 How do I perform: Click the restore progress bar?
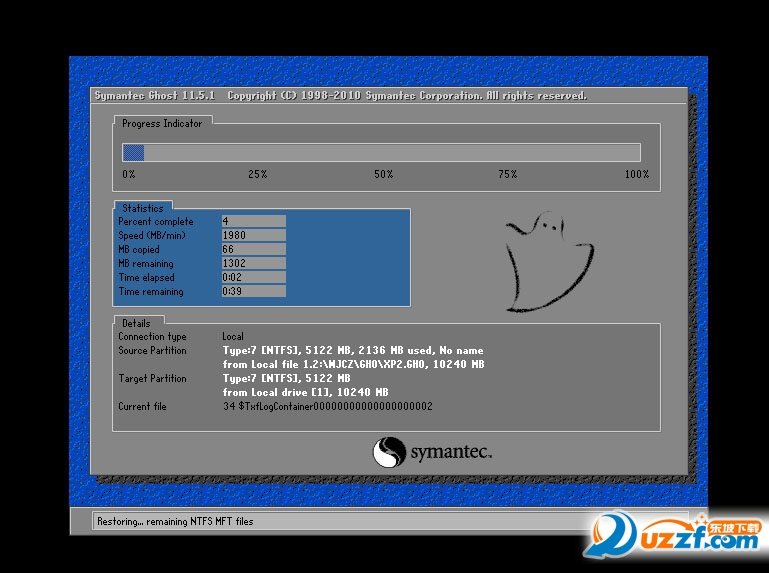(381, 153)
